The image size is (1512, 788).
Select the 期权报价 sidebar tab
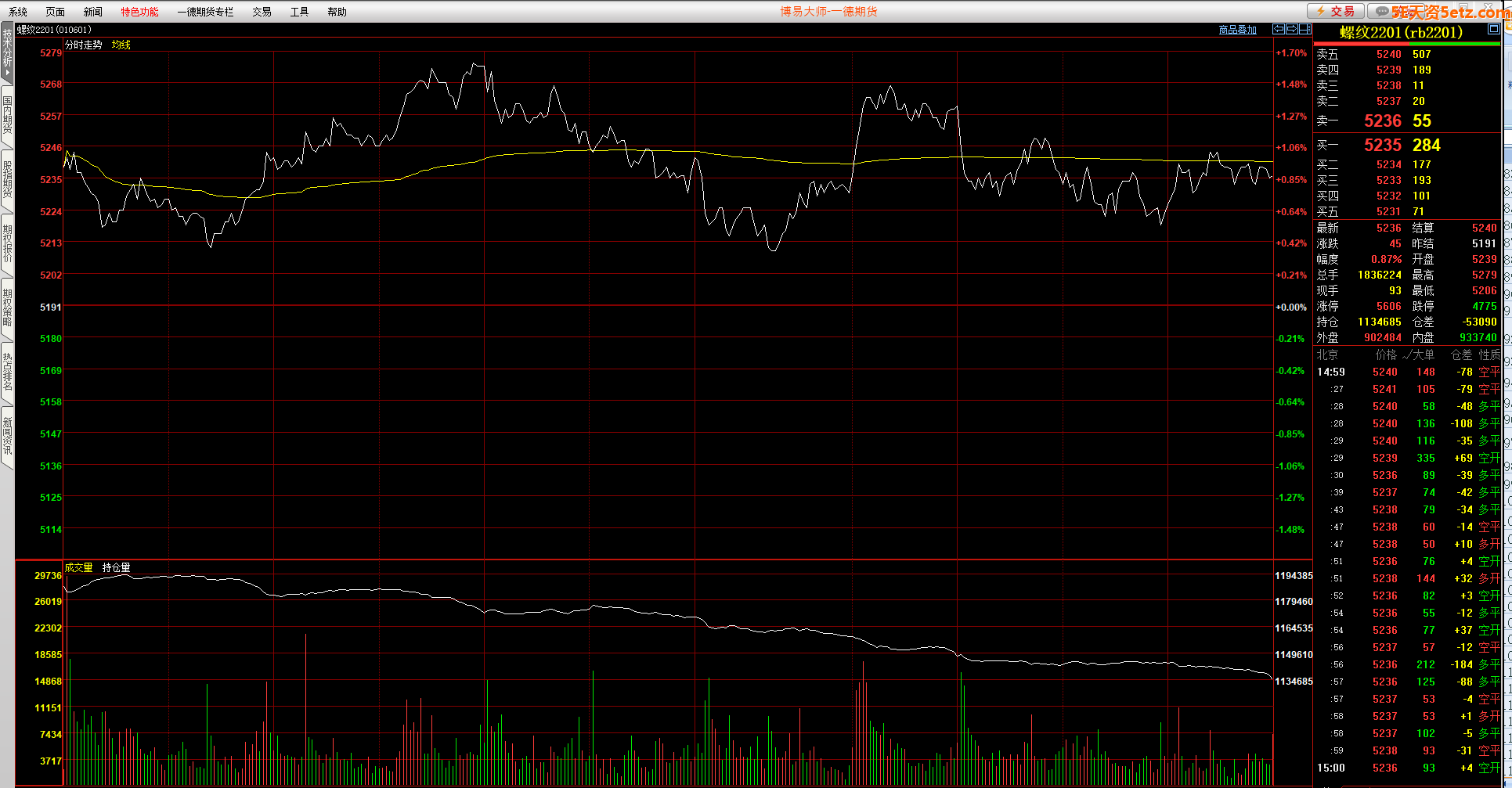point(7,243)
